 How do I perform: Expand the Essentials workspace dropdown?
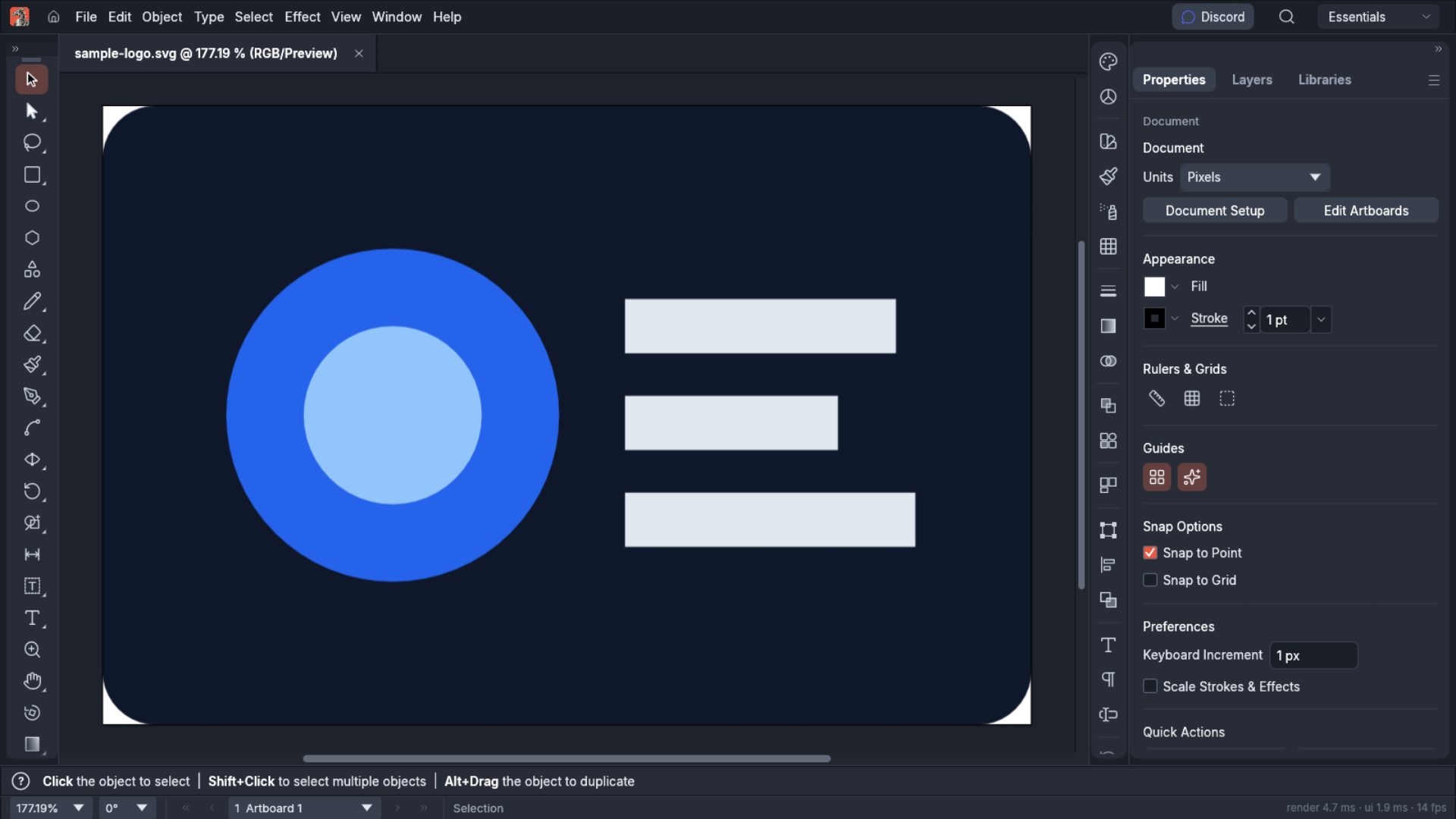1379,17
